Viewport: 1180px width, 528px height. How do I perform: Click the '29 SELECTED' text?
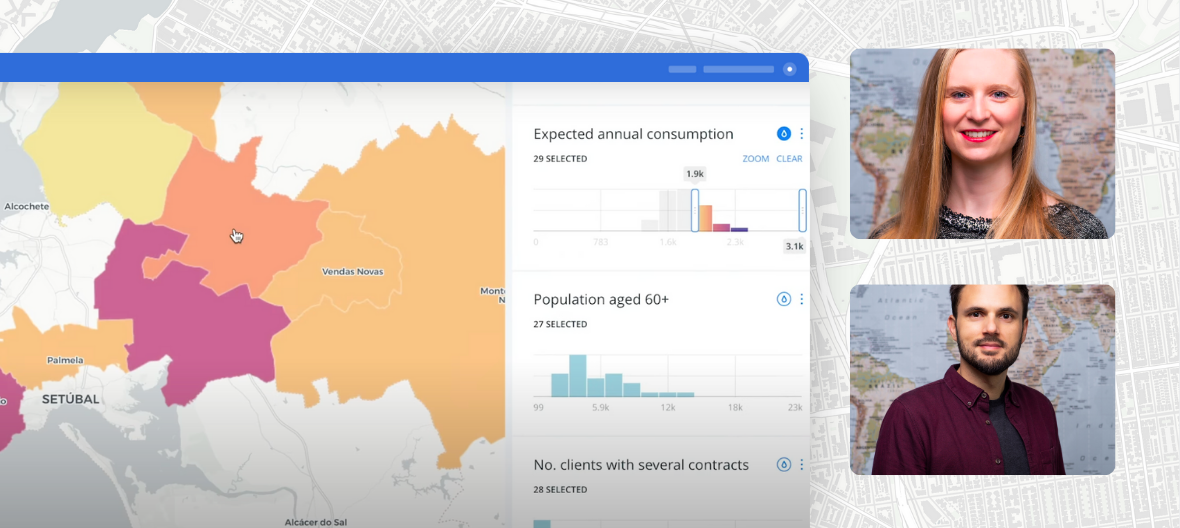pos(561,159)
